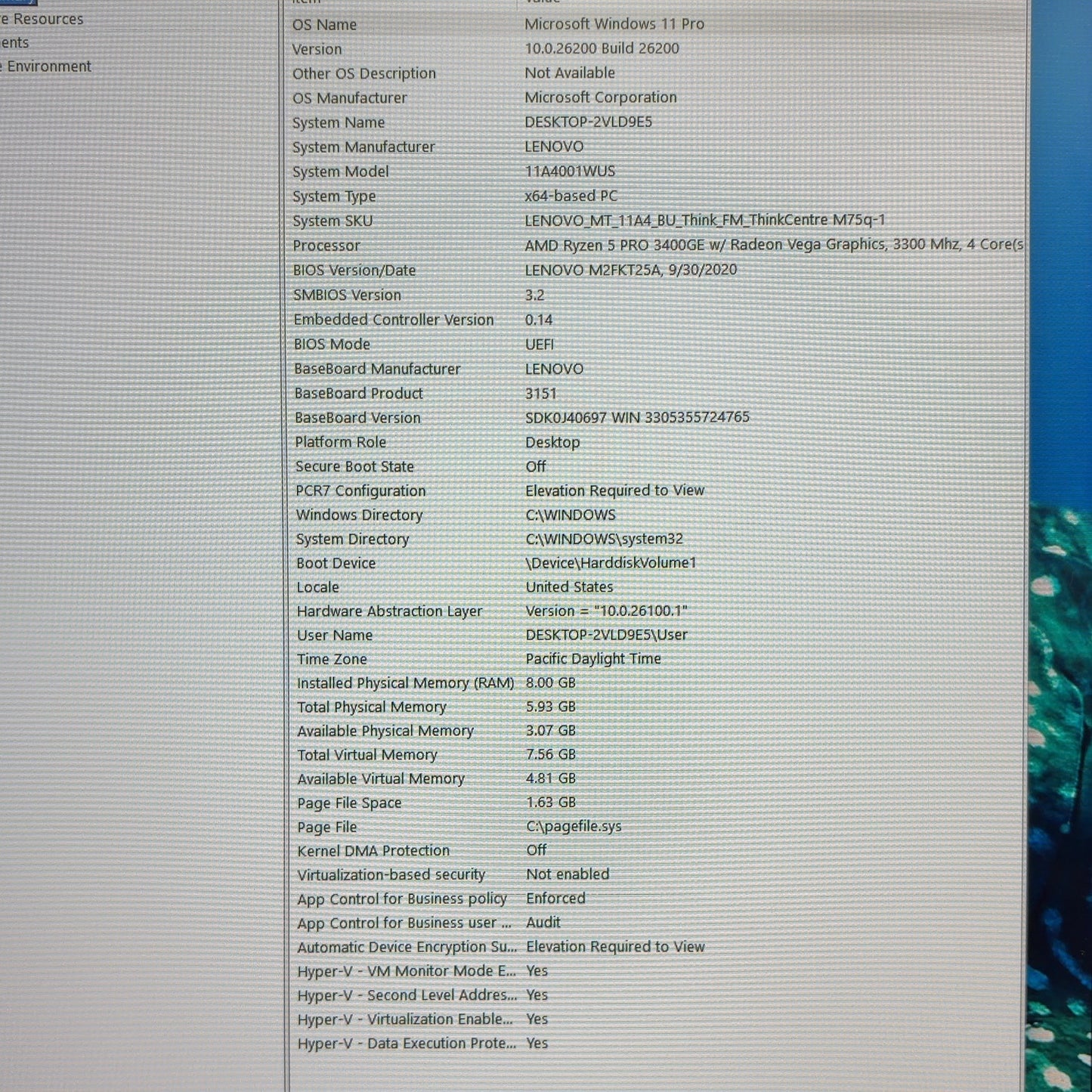The width and height of the screenshot is (1092, 1092).
Task: Click the System Name value 'DESKTOP-2VLD9E5'
Action: (x=589, y=122)
